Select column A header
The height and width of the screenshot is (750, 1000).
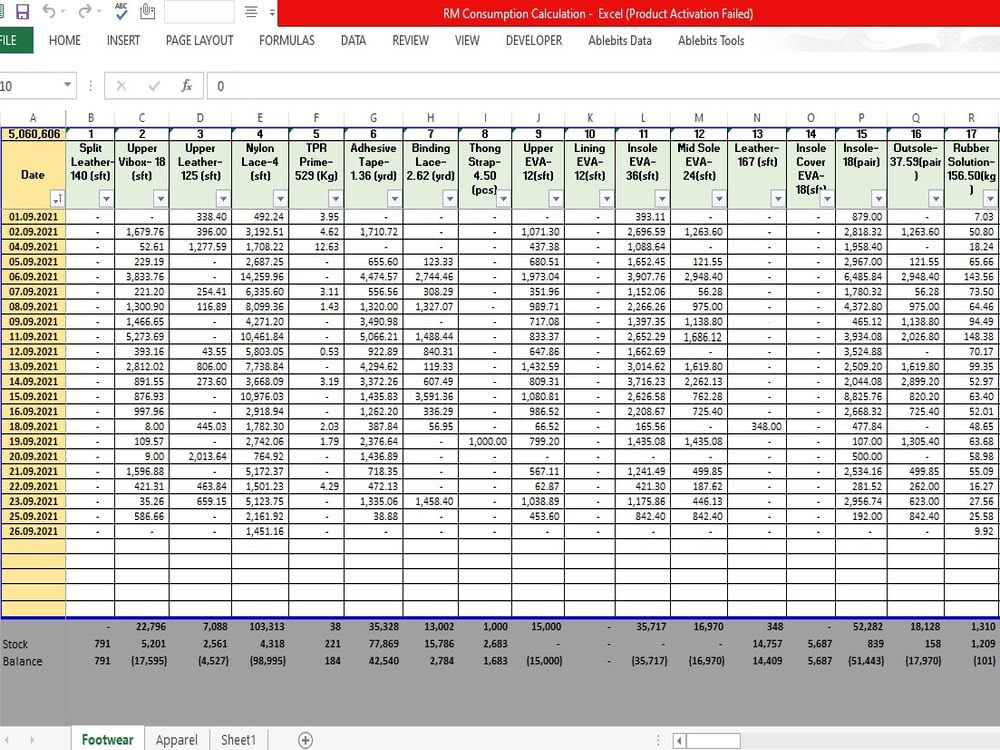(x=33, y=118)
